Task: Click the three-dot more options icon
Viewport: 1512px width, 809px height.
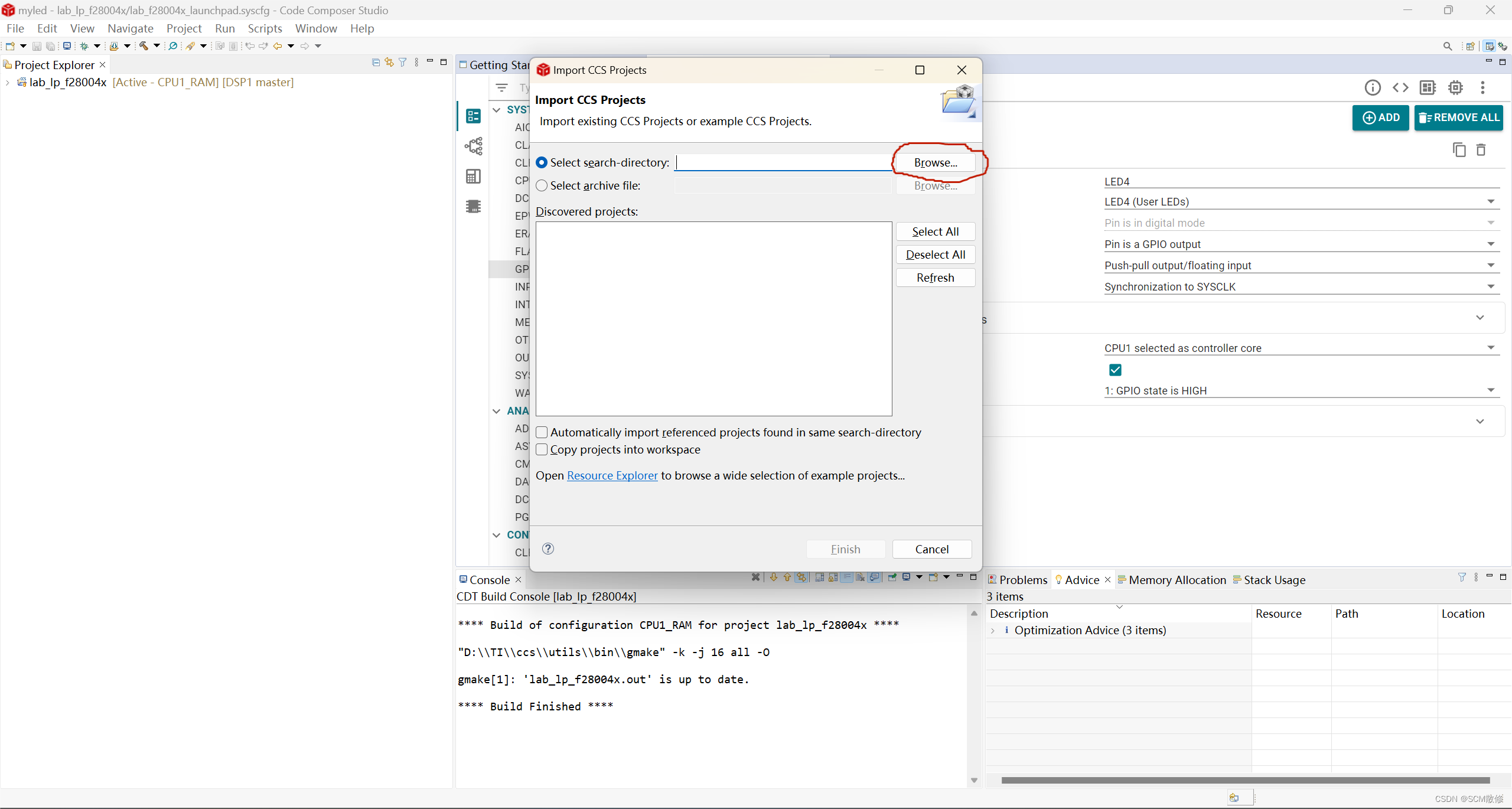Action: (x=1482, y=88)
